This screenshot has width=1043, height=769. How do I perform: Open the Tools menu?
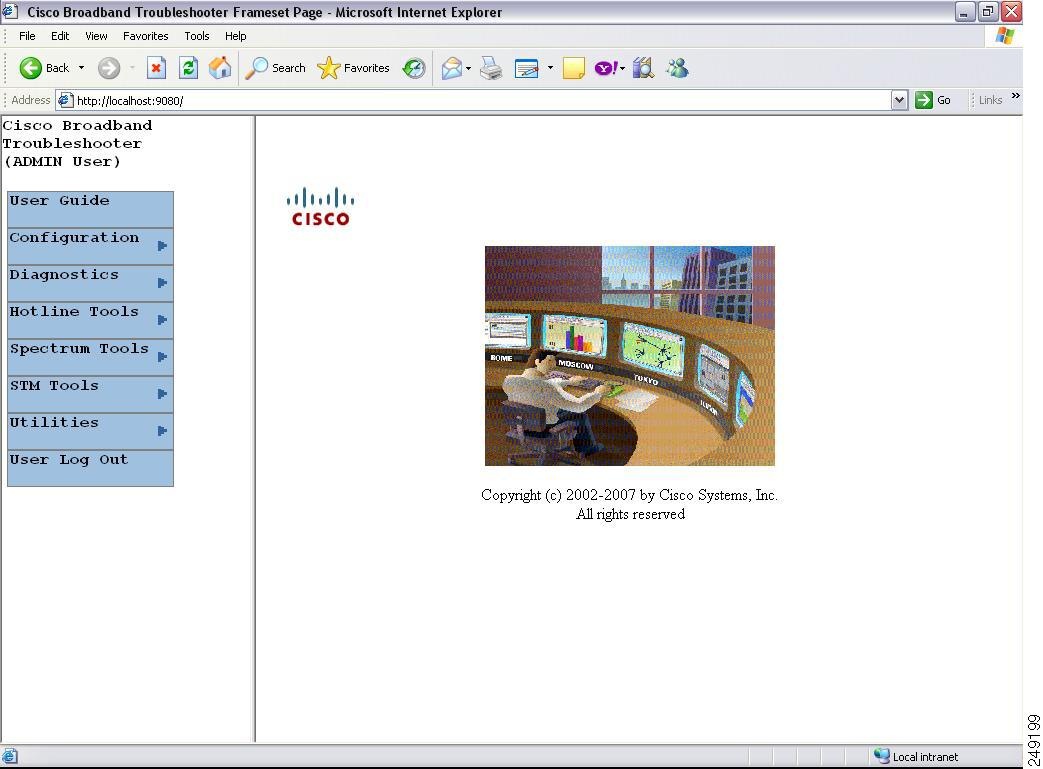[x=197, y=36]
